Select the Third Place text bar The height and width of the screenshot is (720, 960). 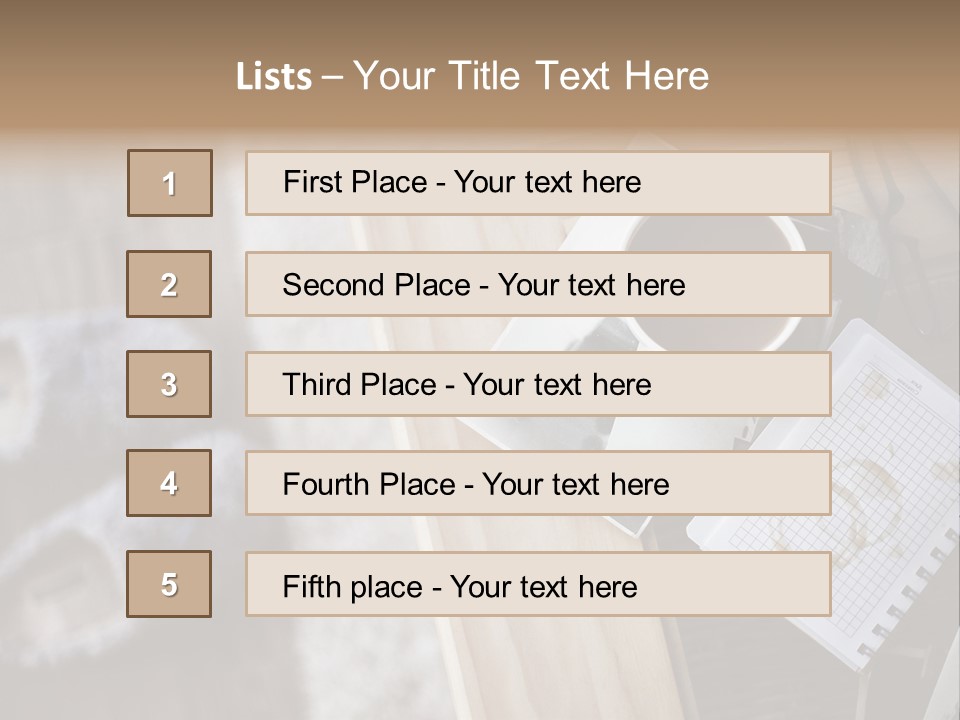click(x=538, y=384)
